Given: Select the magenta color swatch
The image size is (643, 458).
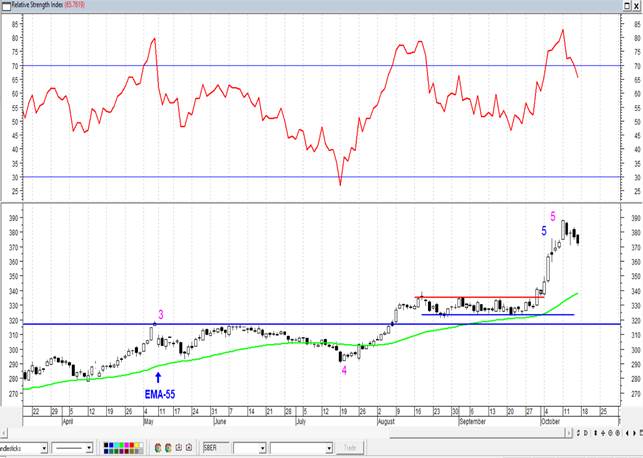Looking at the screenshot, I should coord(127,445).
